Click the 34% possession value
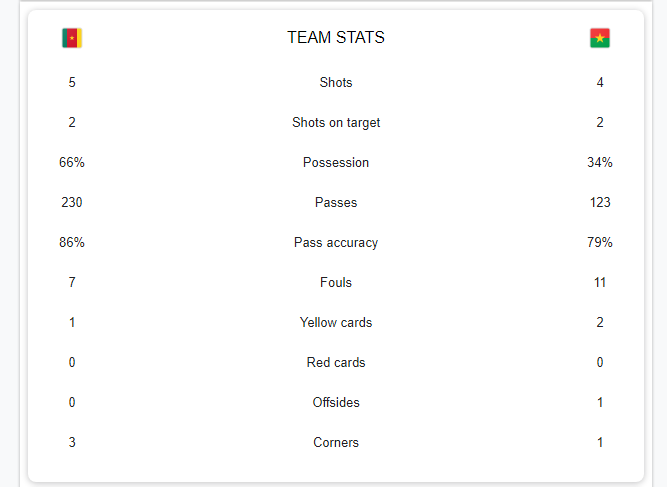 [x=600, y=162]
